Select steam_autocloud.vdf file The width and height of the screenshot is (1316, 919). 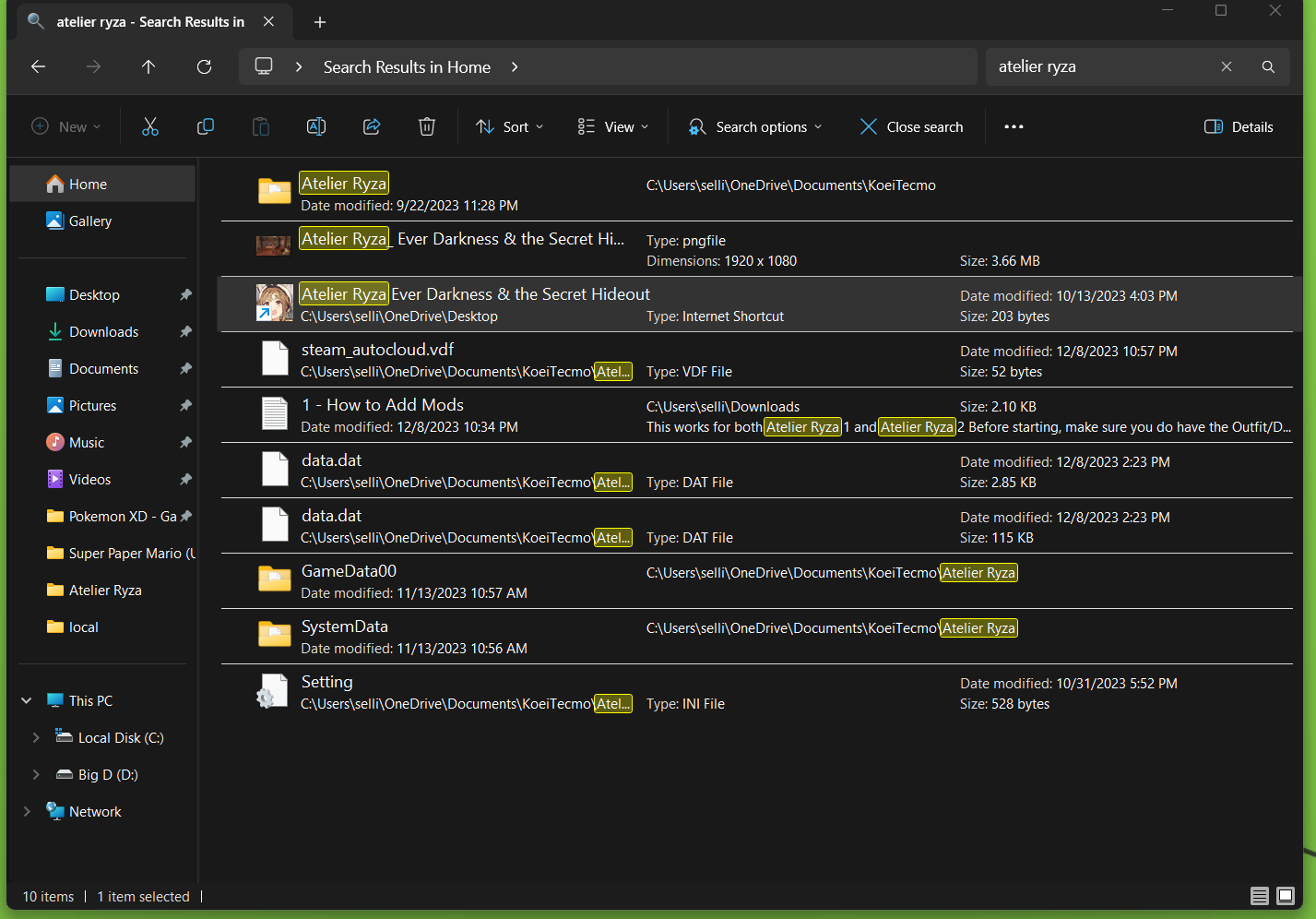[x=756, y=360]
